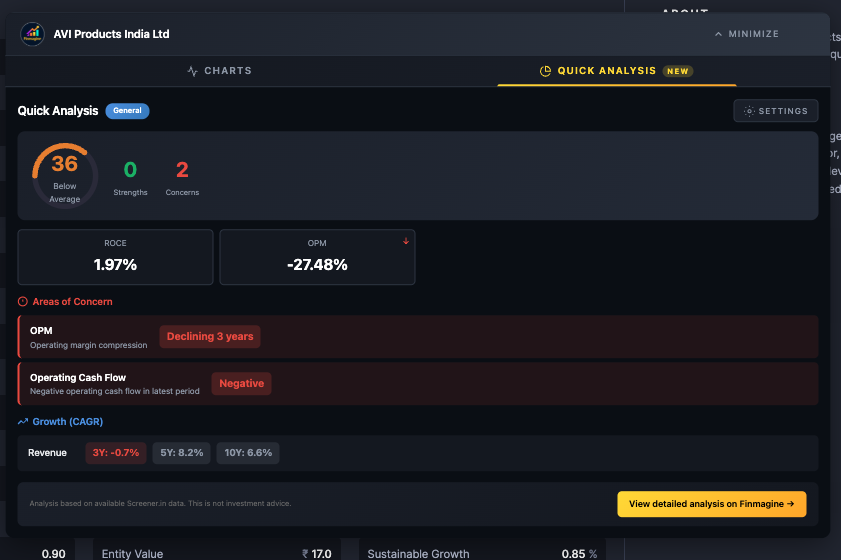Select the 10Y revenue growth chip
841x560 pixels.
[x=249, y=453]
